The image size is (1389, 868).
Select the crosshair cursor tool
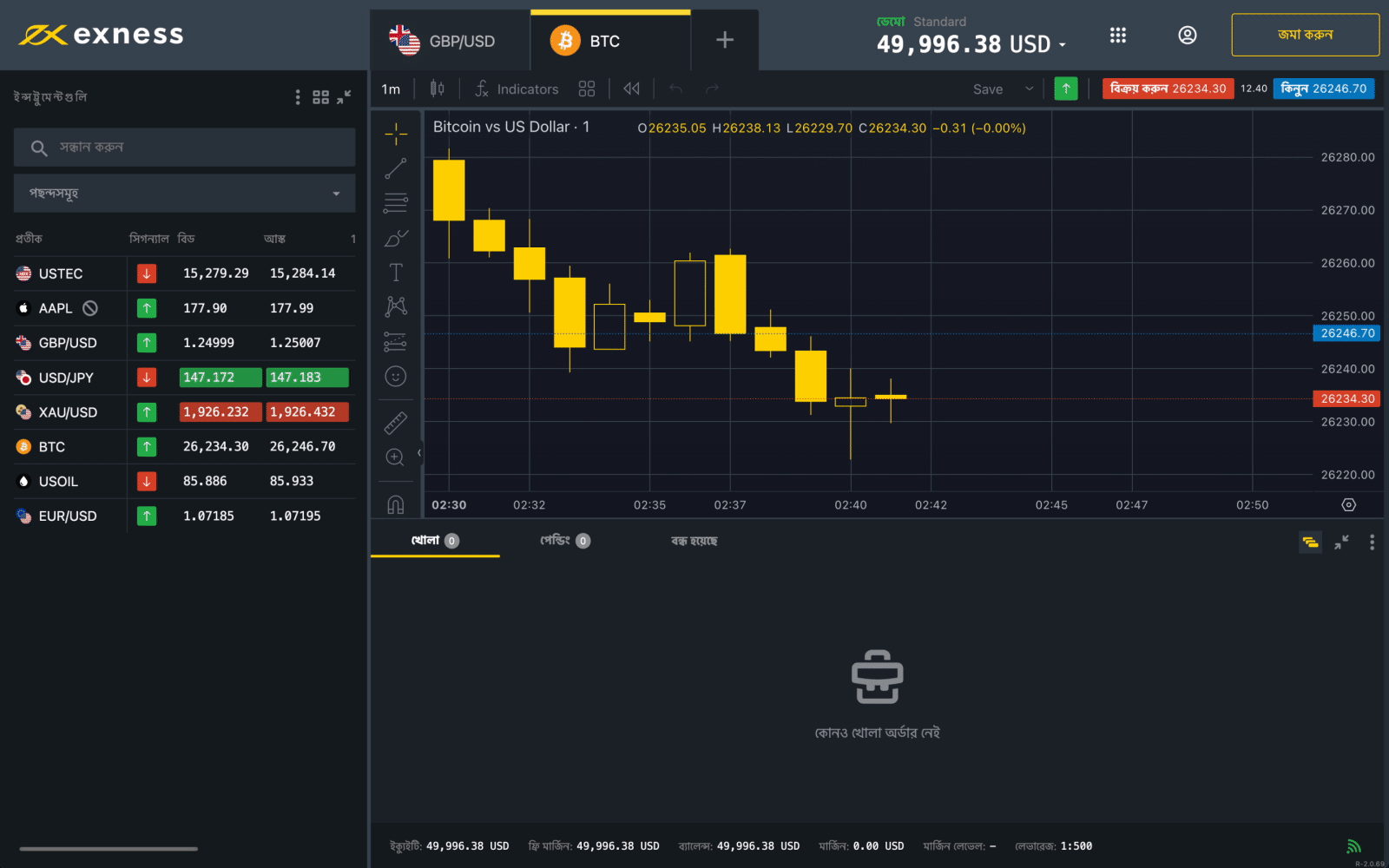pyautogui.click(x=396, y=134)
